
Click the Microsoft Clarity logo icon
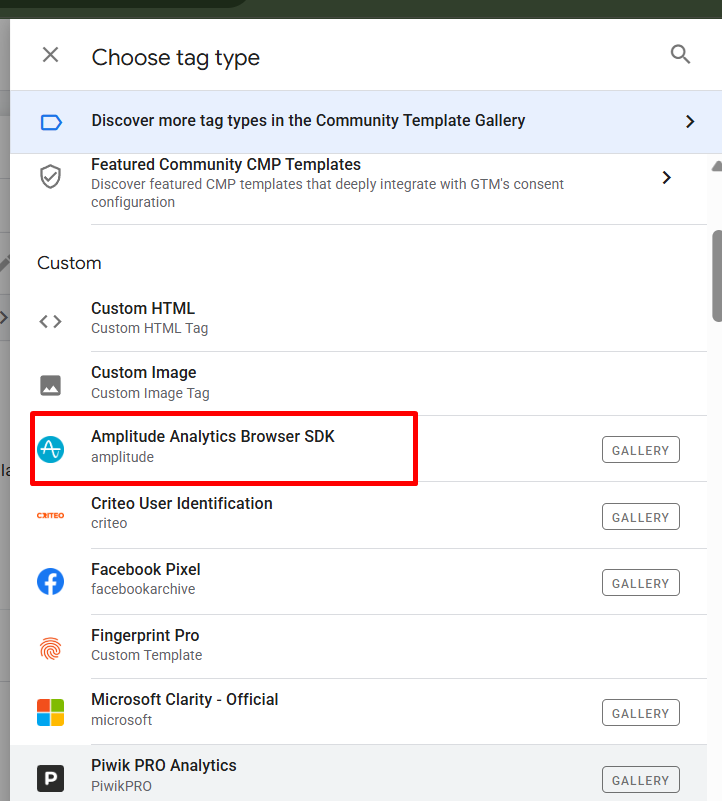[50, 712]
